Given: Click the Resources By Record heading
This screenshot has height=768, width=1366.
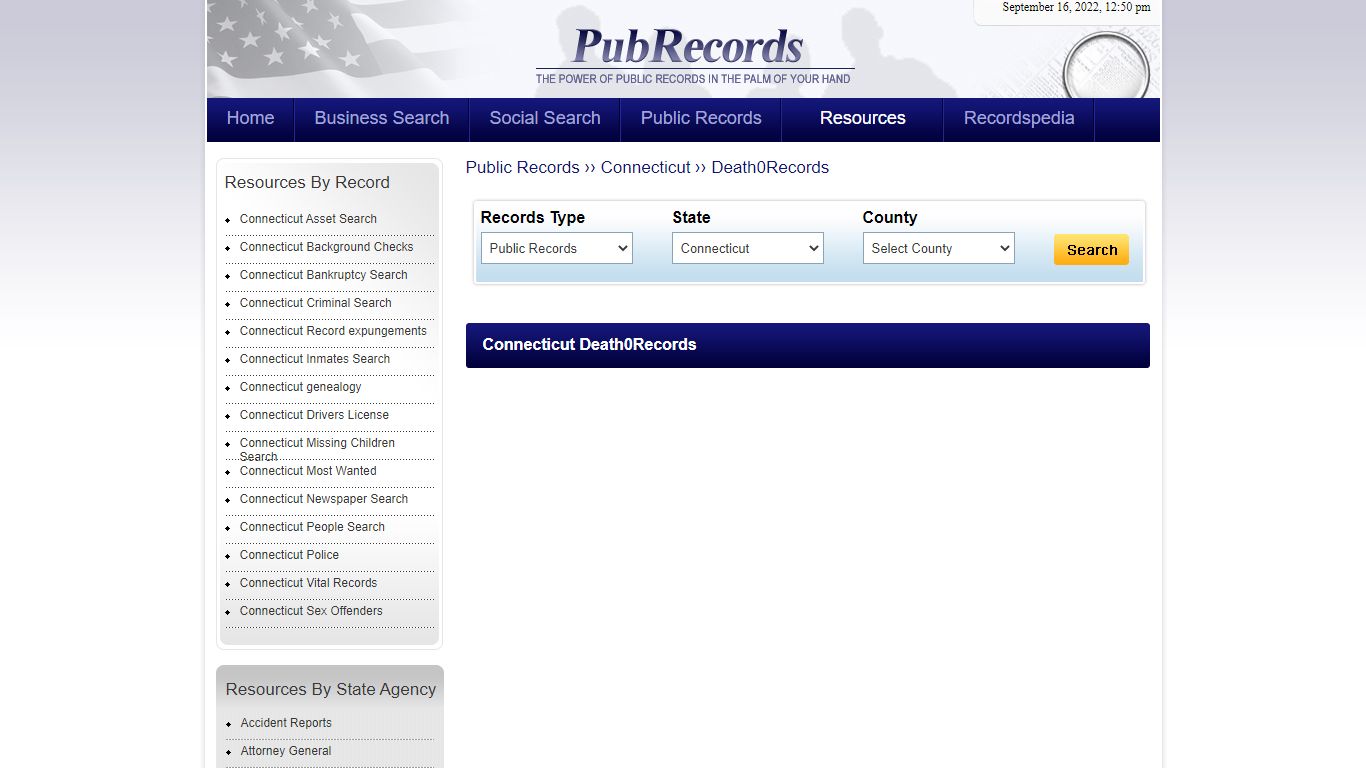Looking at the screenshot, I should pos(307,183).
